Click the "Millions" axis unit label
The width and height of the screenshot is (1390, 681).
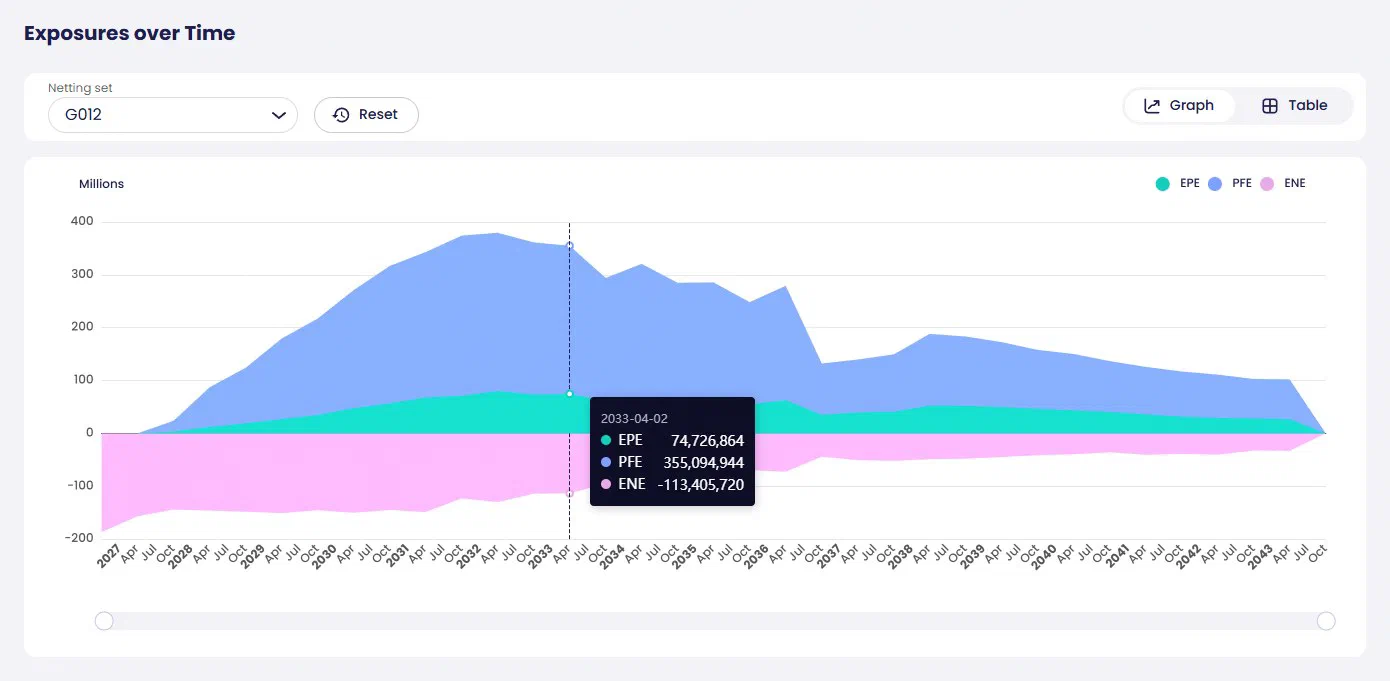[x=102, y=184]
